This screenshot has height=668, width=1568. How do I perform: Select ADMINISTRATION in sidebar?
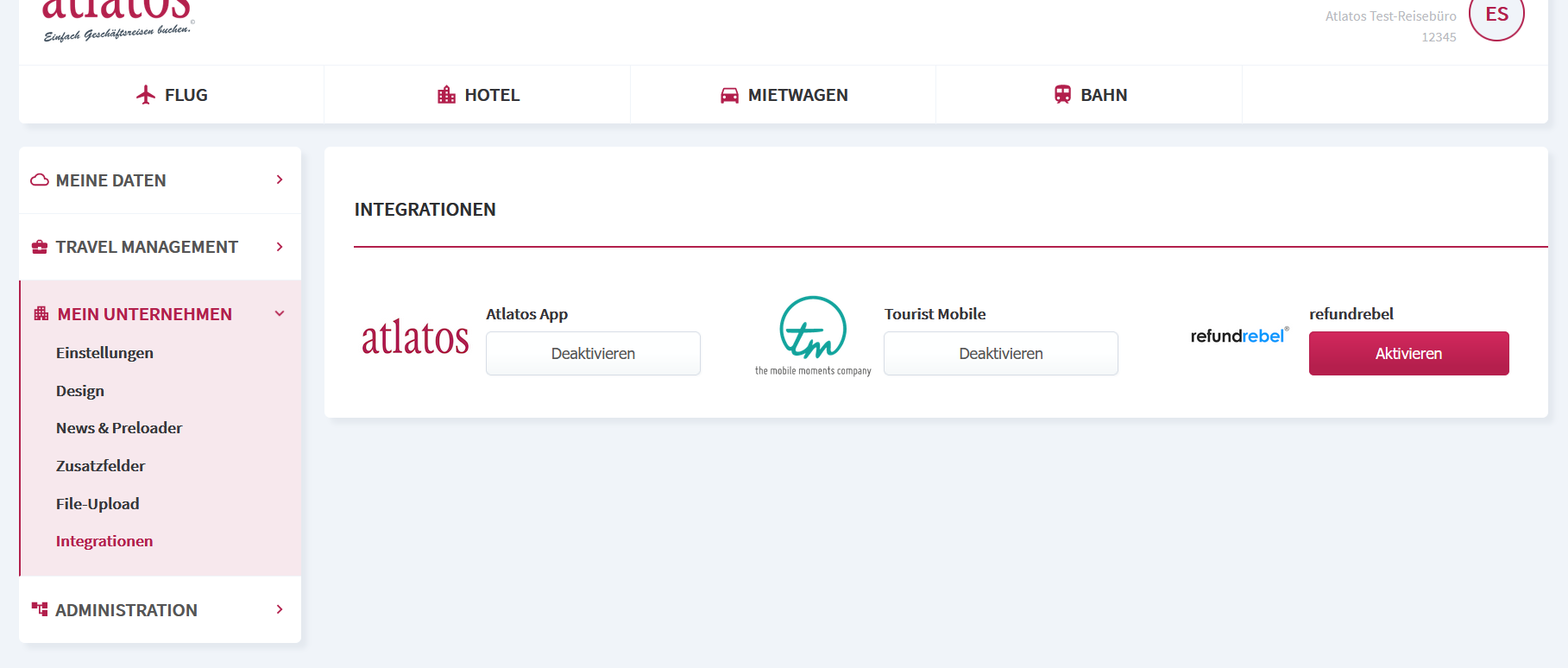point(160,609)
